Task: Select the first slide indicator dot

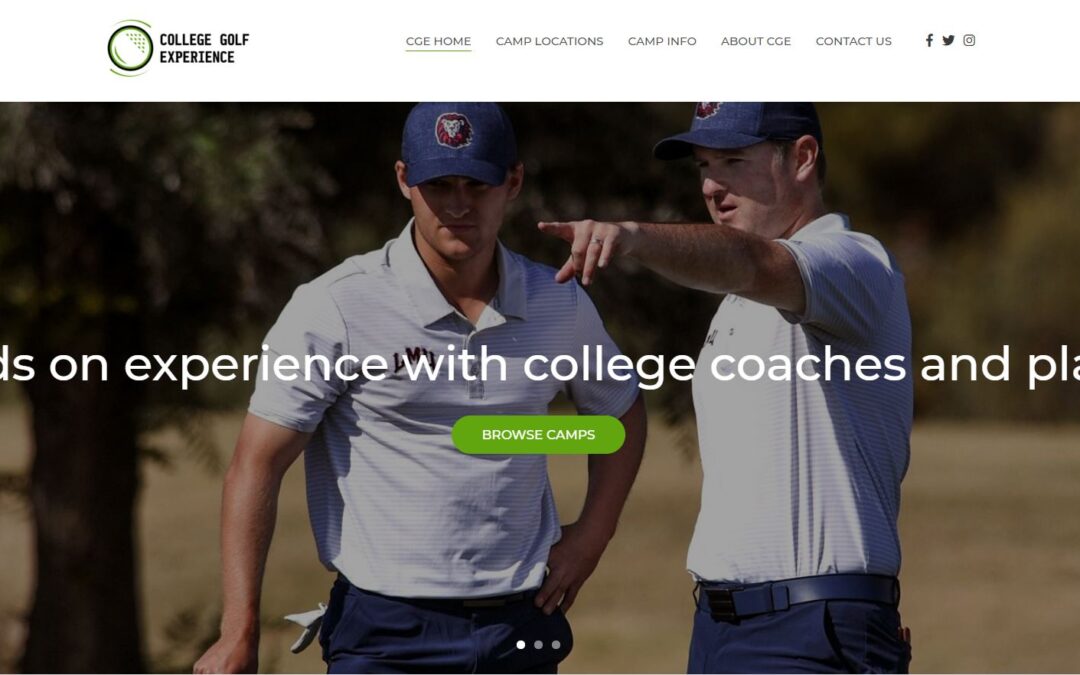Action: [521, 645]
